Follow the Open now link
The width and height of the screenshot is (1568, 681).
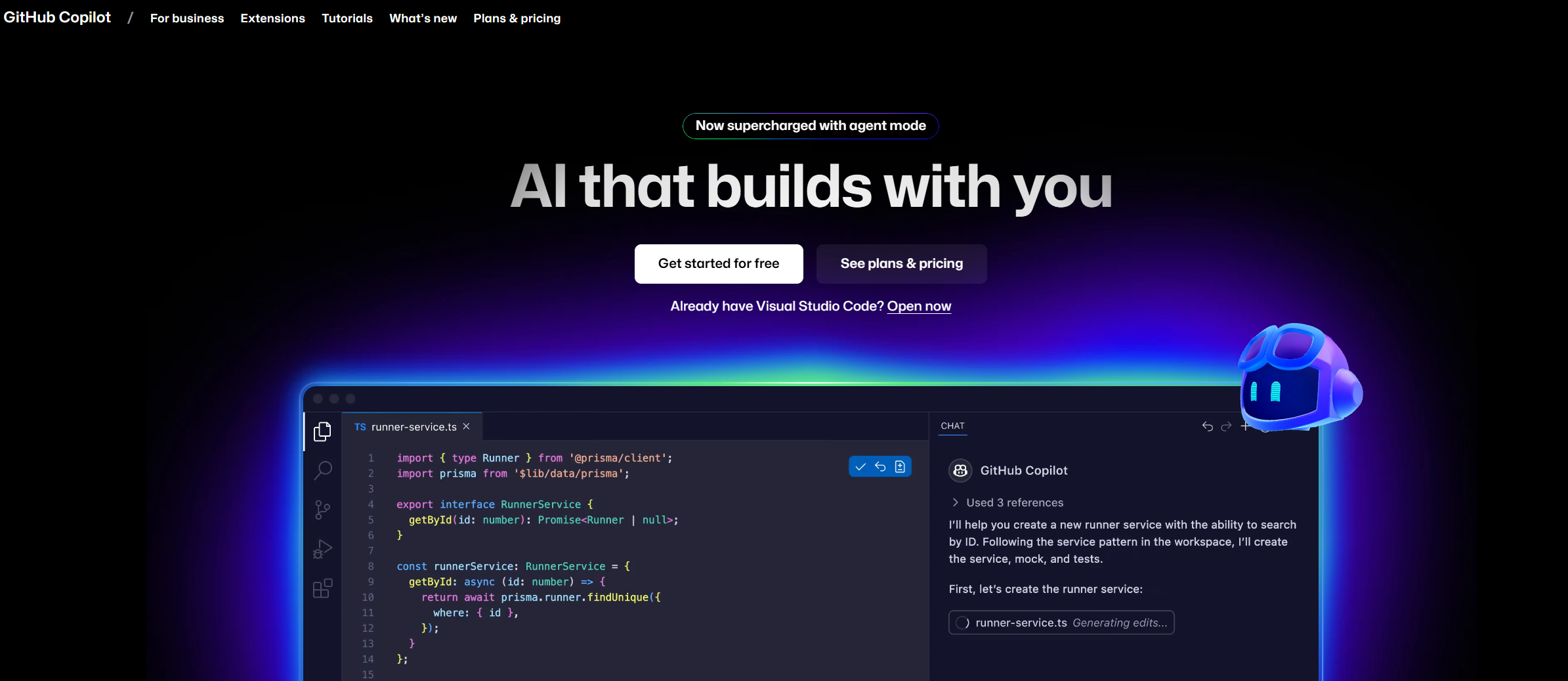(919, 306)
